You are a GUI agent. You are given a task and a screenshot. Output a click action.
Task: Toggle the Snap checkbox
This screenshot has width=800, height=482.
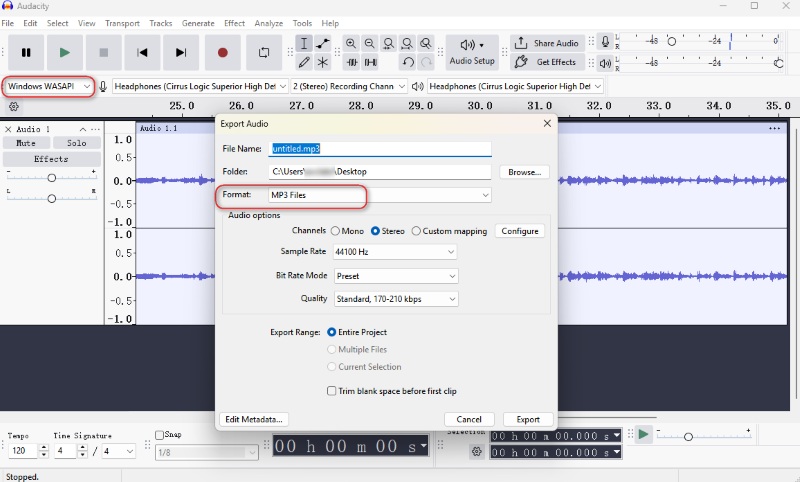[x=160, y=435]
